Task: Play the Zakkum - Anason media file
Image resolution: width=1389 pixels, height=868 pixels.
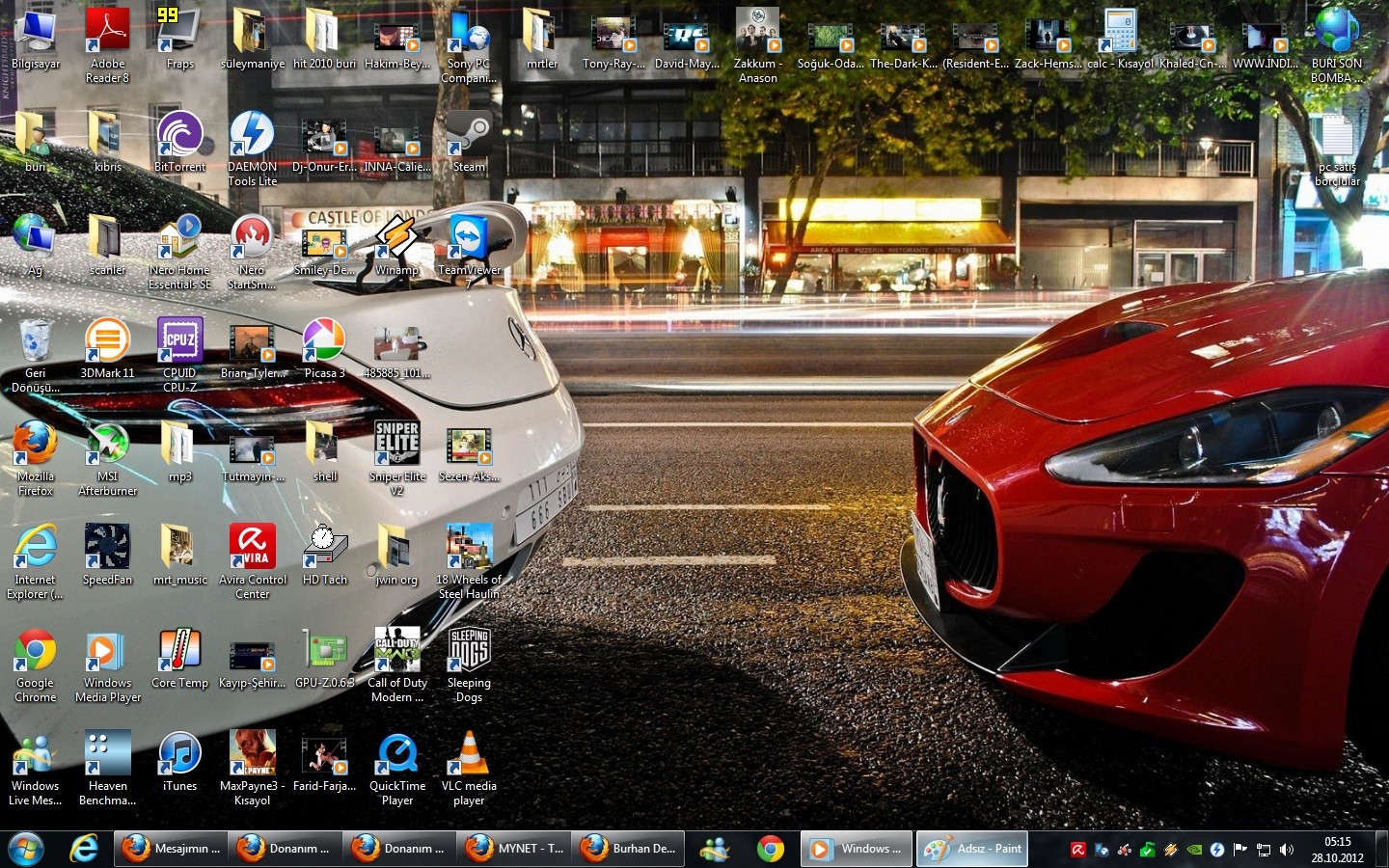Action: [758, 44]
